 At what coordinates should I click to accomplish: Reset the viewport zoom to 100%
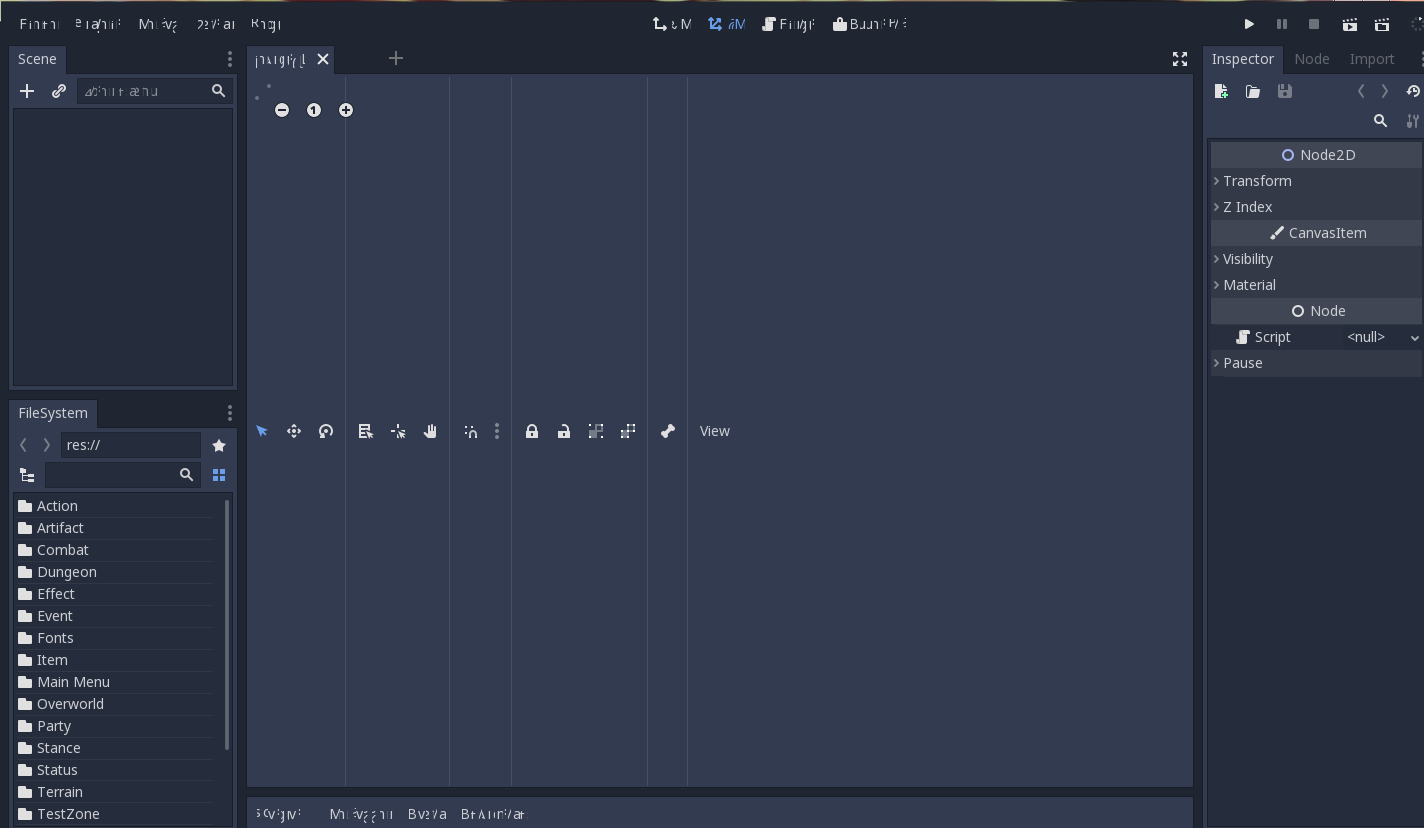(314, 110)
